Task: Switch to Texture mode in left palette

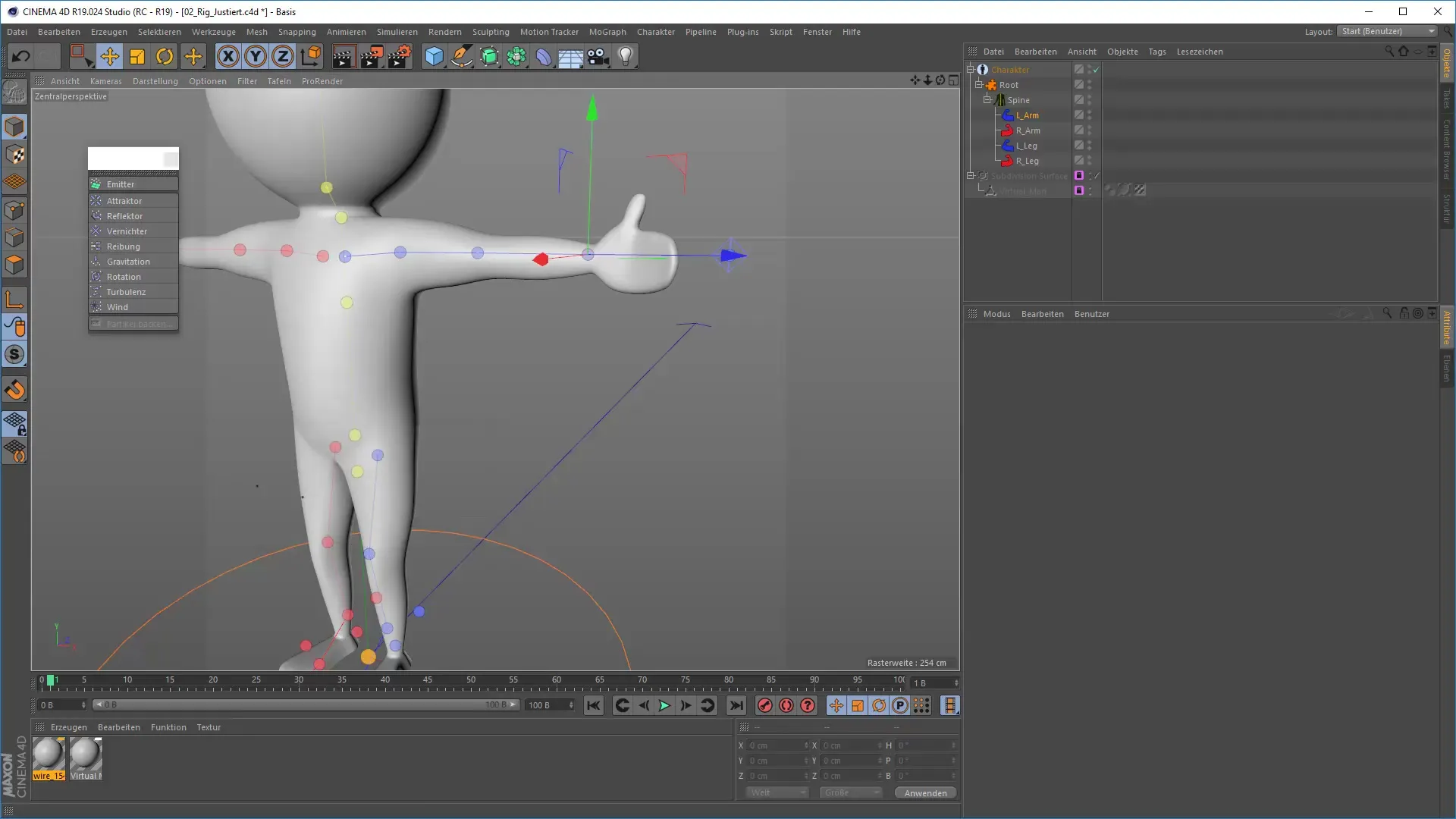Action: (14, 155)
